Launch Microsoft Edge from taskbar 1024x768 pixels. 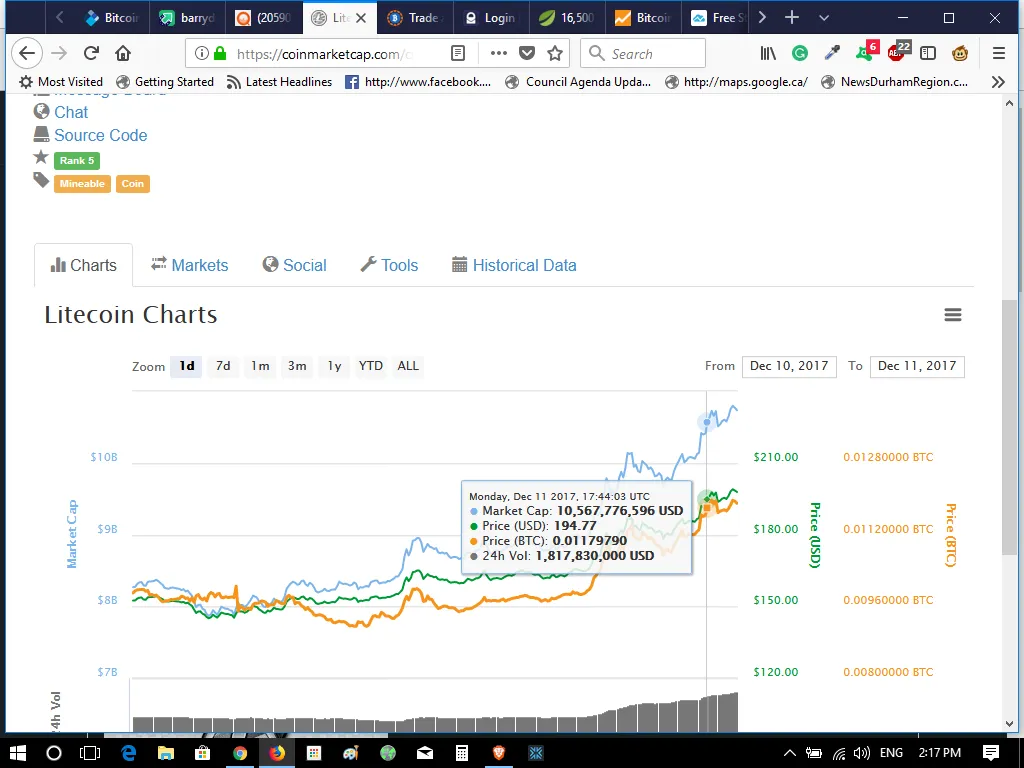point(129,753)
